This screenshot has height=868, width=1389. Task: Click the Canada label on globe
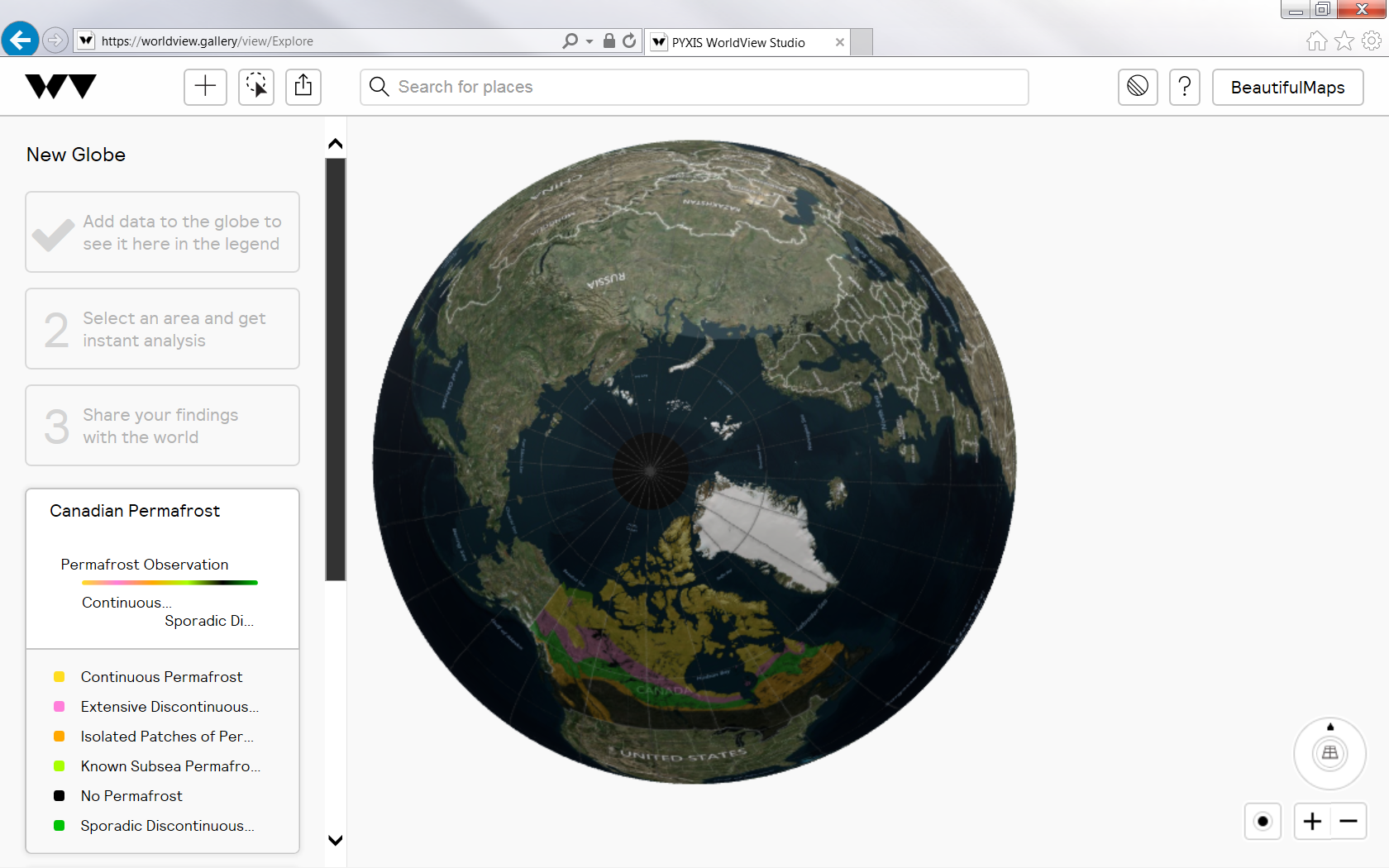[664, 689]
